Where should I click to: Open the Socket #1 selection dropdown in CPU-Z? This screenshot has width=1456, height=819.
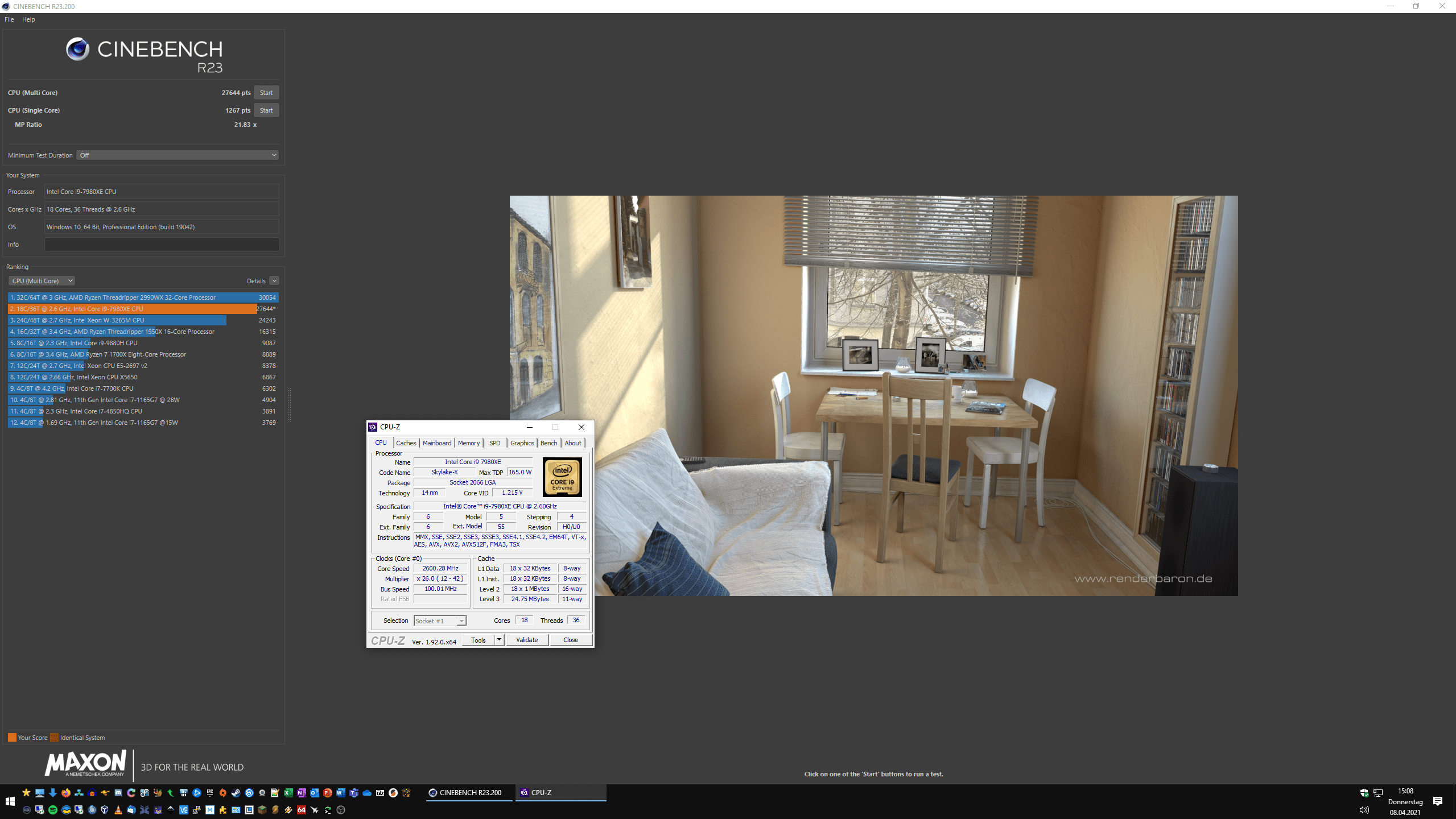(x=440, y=621)
